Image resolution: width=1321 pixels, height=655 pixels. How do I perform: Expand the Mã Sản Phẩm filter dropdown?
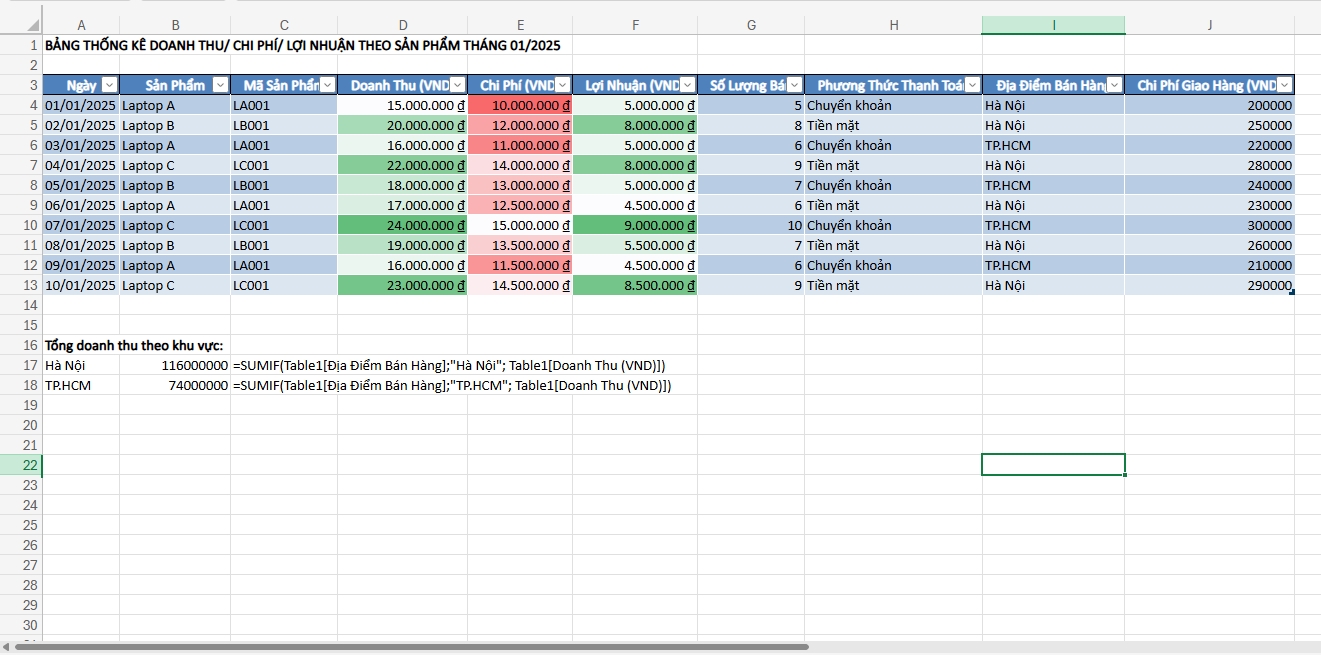327,85
